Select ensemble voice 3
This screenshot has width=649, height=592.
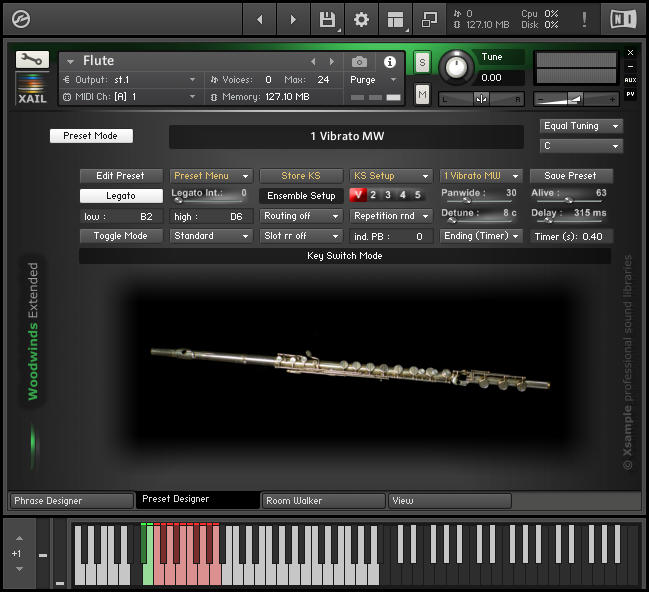tap(388, 195)
